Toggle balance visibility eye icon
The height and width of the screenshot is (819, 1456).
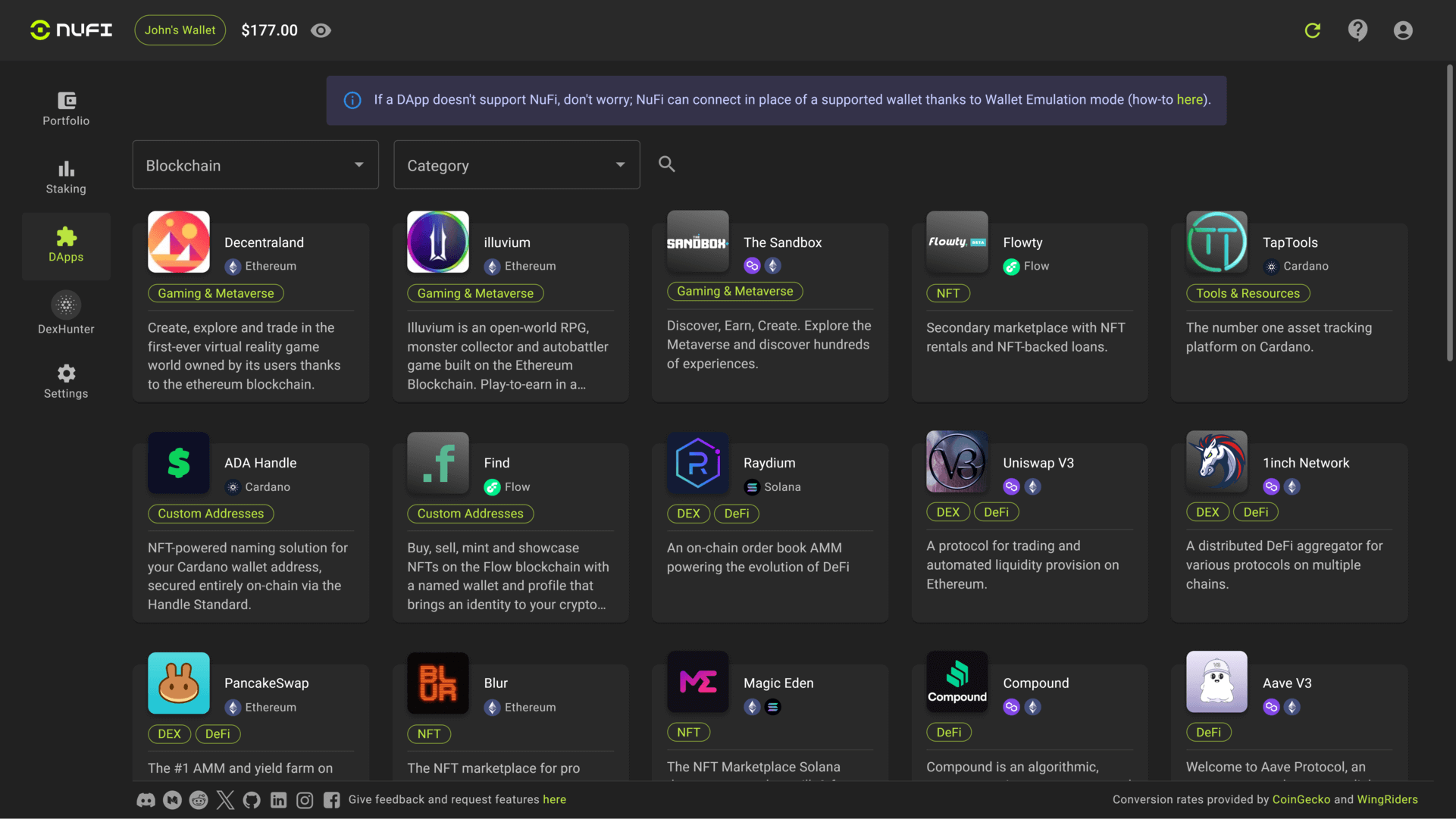point(321,30)
